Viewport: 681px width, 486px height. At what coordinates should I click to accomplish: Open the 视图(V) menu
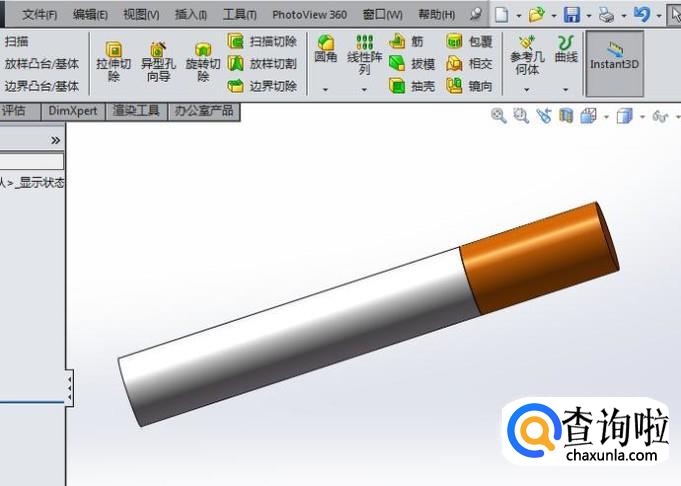click(x=141, y=15)
